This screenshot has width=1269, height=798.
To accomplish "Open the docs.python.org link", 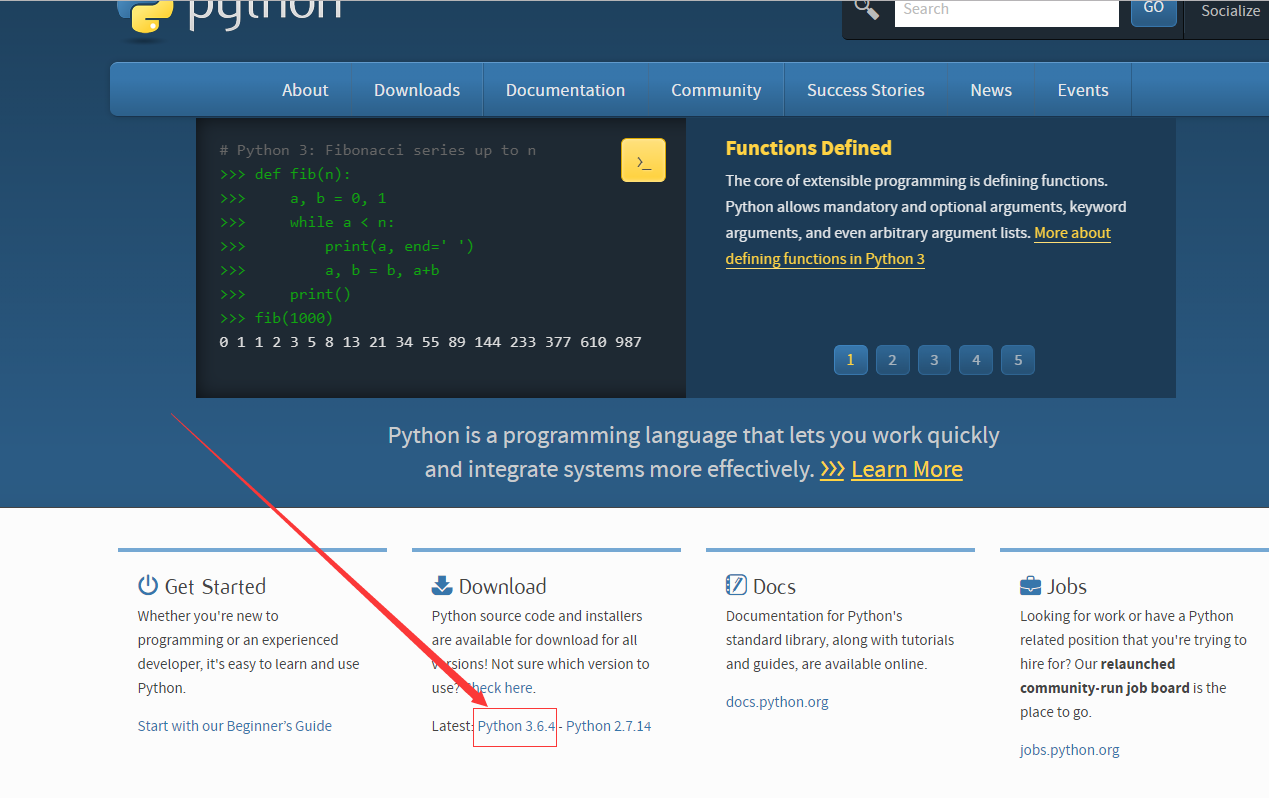I will click(x=777, y=702).
